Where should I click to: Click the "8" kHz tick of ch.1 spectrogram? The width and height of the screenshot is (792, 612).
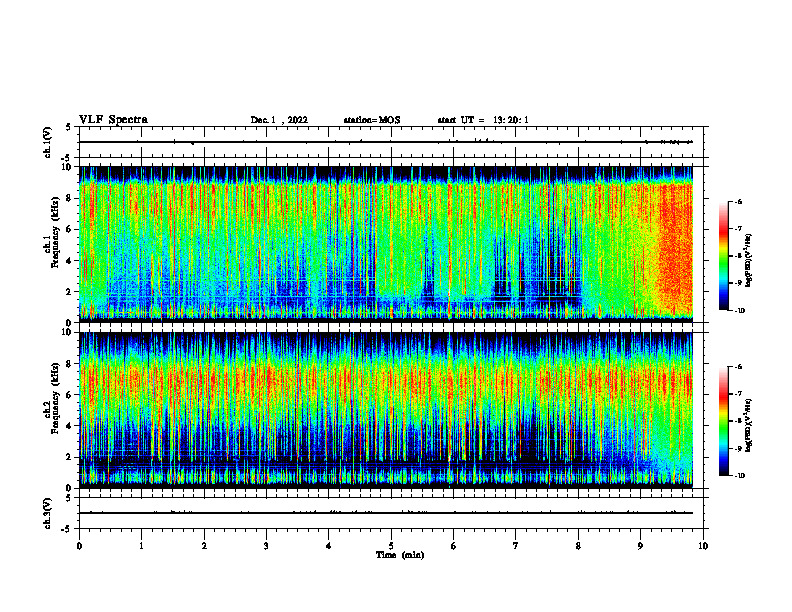point(70,198)
